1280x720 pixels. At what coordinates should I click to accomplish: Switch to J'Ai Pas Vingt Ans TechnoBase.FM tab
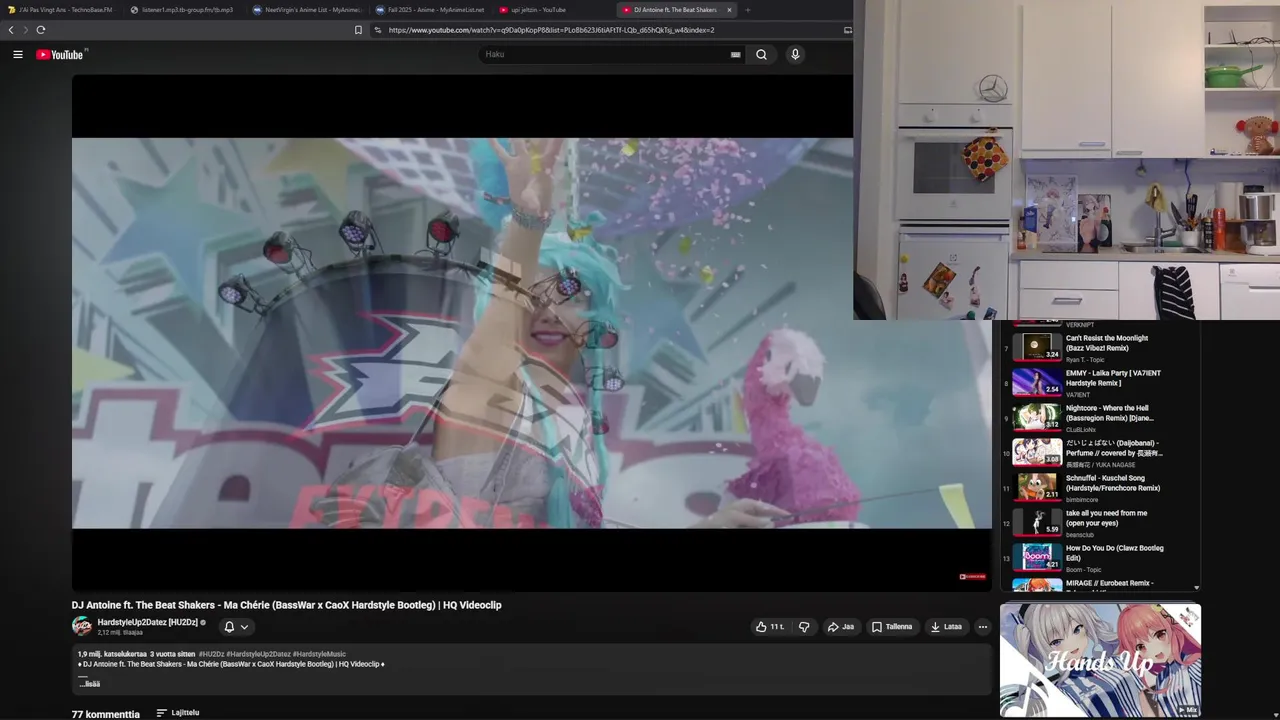point(60,10)
